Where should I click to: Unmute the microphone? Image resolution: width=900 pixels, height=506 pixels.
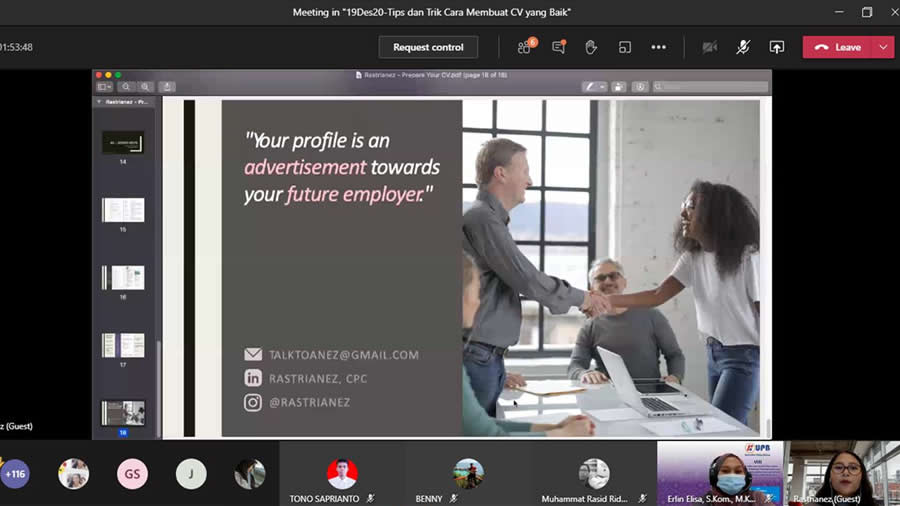[743, 47]
